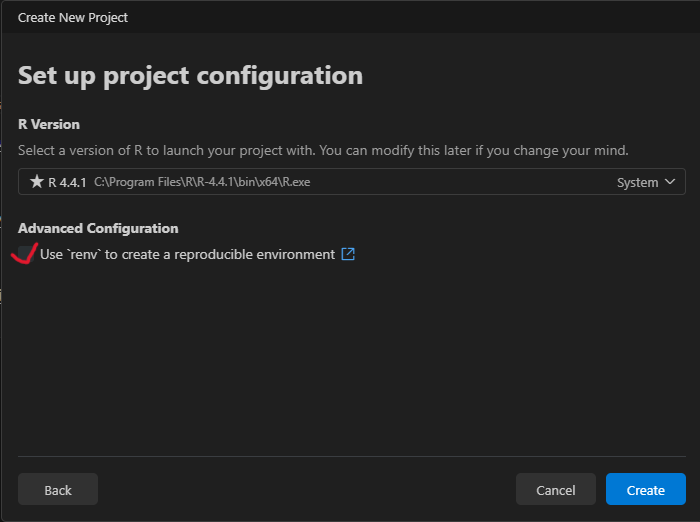Click the star icon beside R 4.4.1
The height and width of the screenshot is (522, 700).
pyautogui.click(x=37, y=182)
